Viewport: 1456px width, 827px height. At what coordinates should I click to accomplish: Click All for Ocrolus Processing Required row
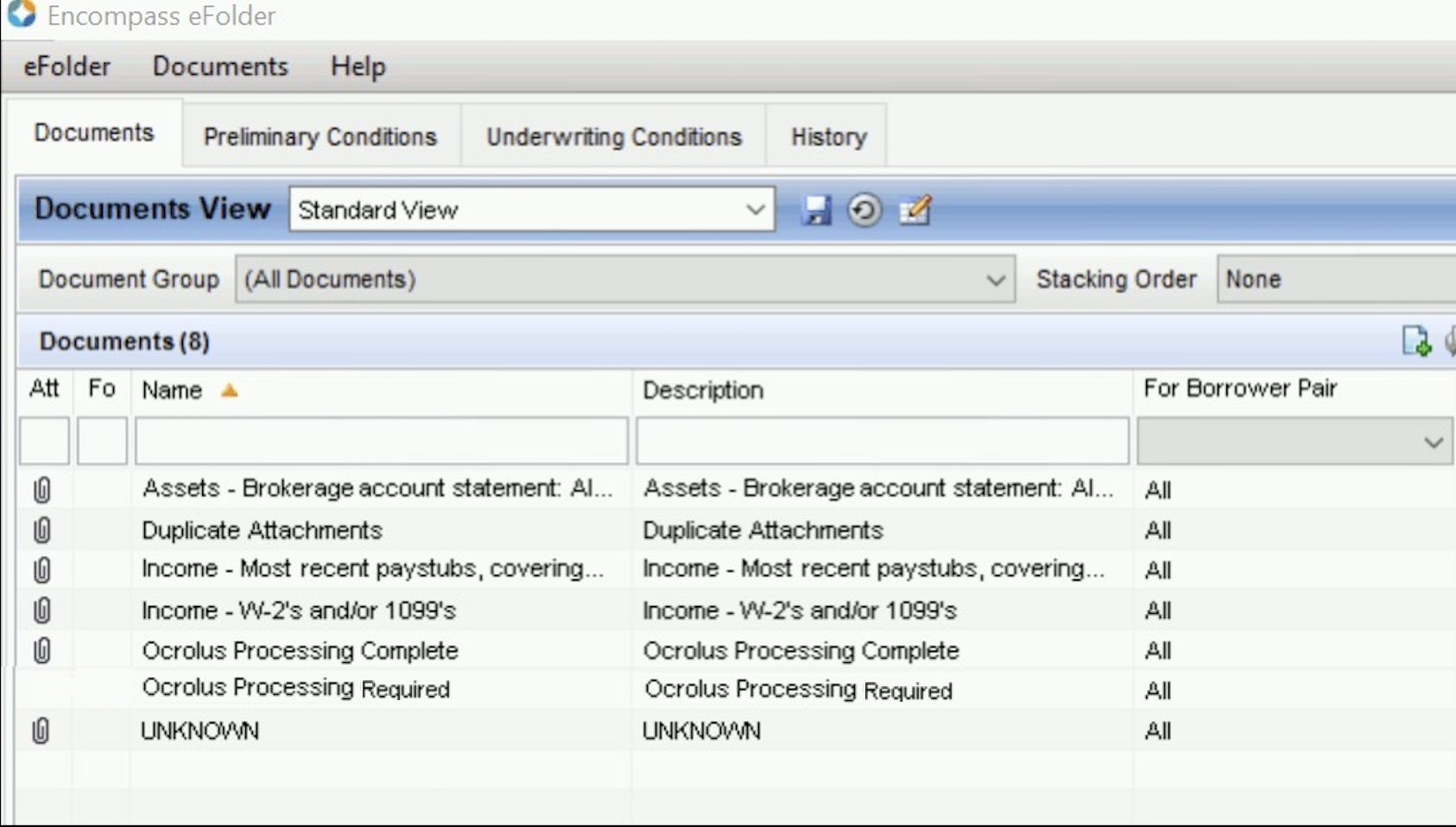[1158, 691]
